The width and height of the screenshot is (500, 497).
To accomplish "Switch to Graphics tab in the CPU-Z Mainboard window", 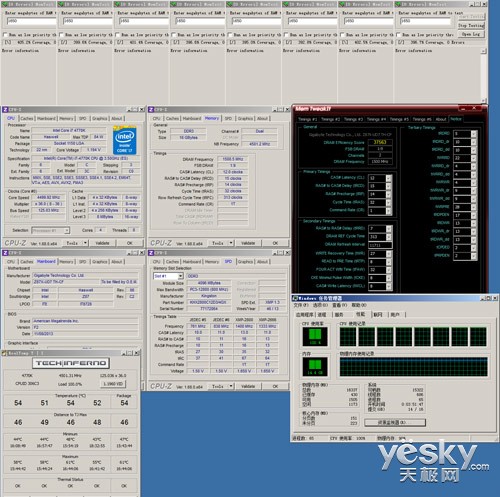I will coord(100,262).
